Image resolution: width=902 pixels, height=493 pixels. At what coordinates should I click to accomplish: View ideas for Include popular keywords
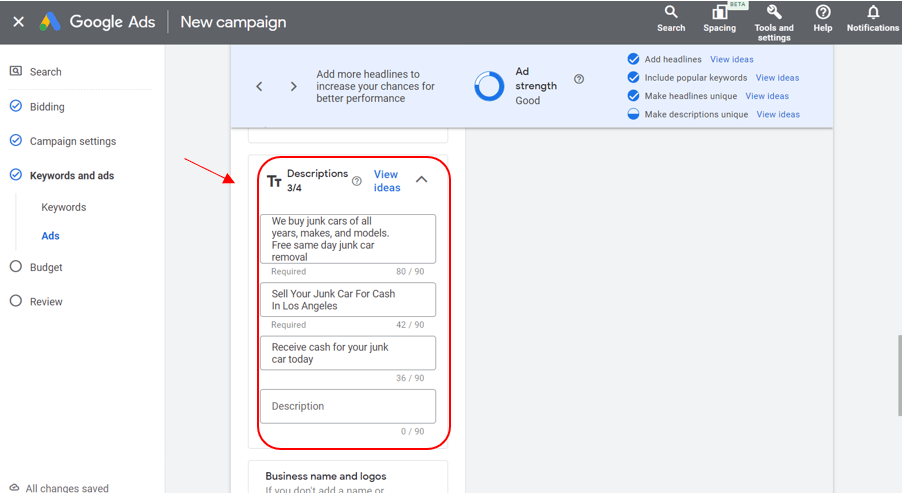point(777,78)
